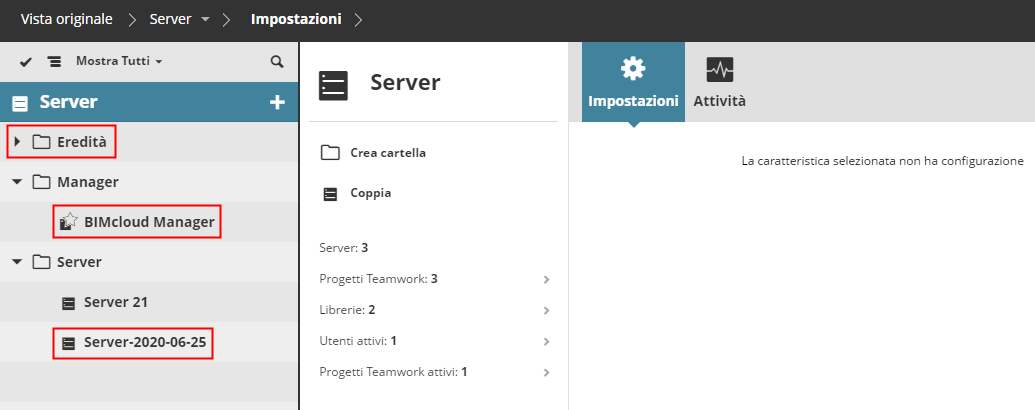The width and height of the screenshot is (1035, 410).
Task: Open the Librerie details arrow
Action: coord(547,310)
